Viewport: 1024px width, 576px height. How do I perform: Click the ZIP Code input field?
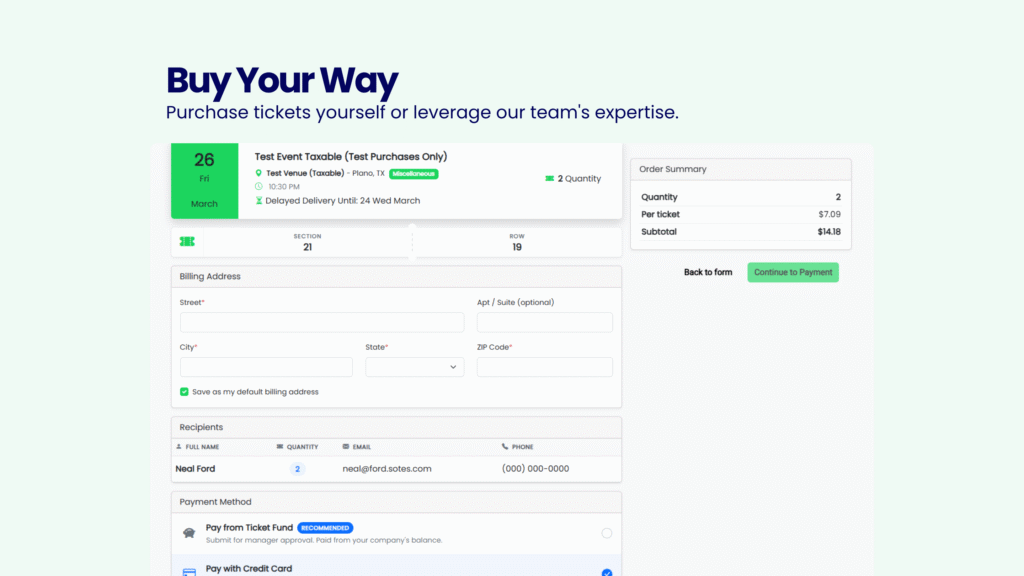tap(545, 367)
